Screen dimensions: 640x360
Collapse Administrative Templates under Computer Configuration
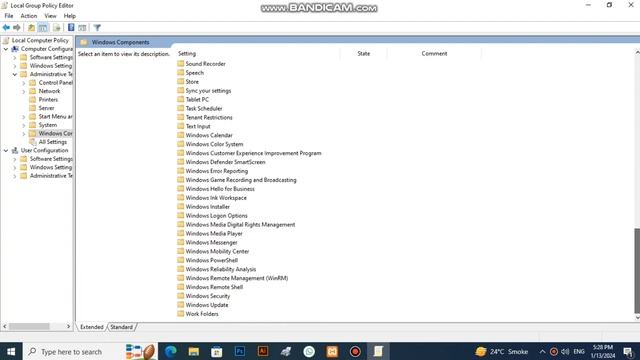(15, 74)
